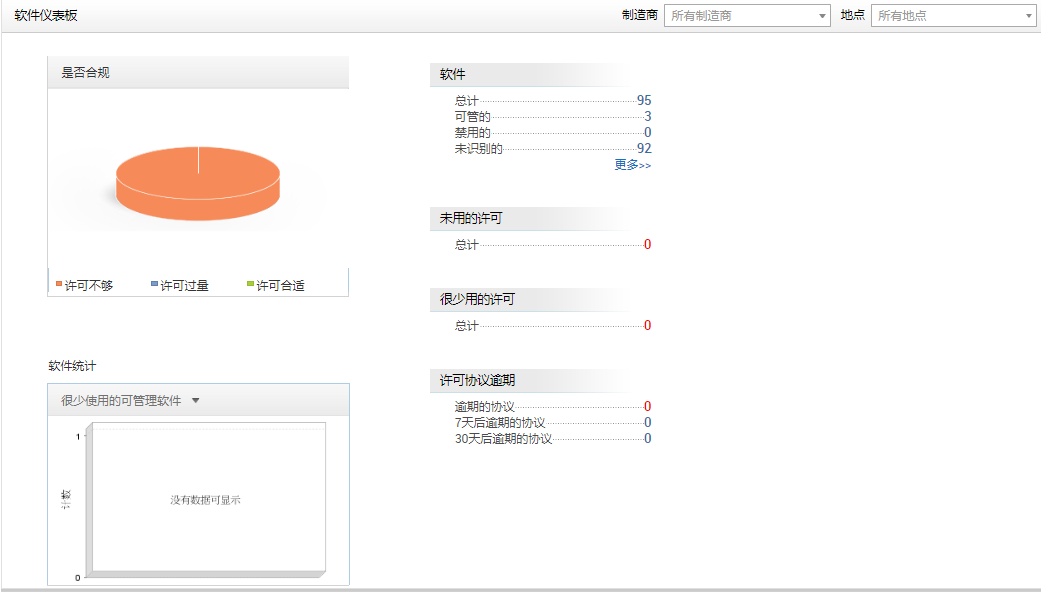Open the 逾期的协议 count 0
The width and height of the screenshot is (1041, 592).
pyautogui.click(x=648, y=406)
